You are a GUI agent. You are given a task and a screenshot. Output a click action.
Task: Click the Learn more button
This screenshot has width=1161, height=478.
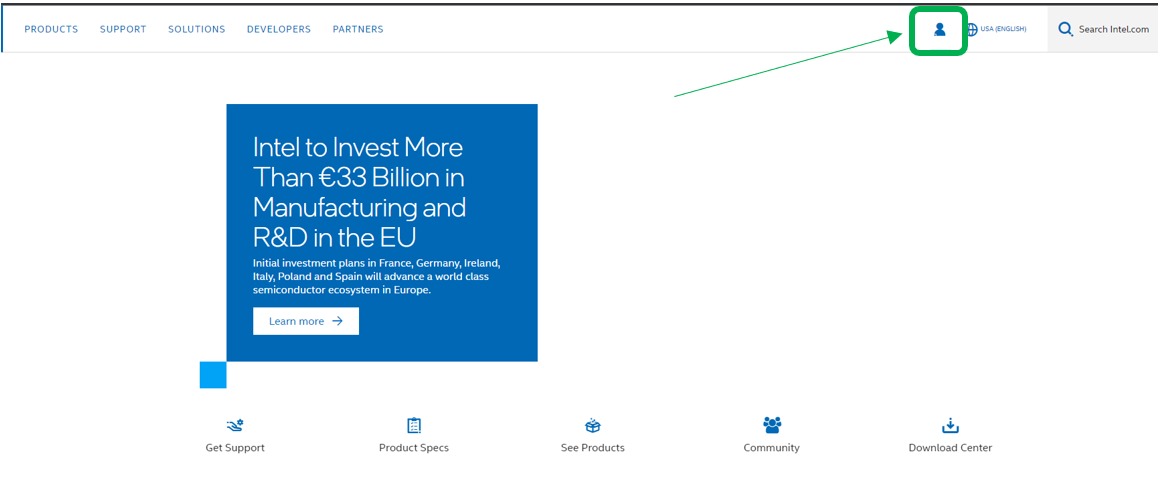[x=306, y=321]
